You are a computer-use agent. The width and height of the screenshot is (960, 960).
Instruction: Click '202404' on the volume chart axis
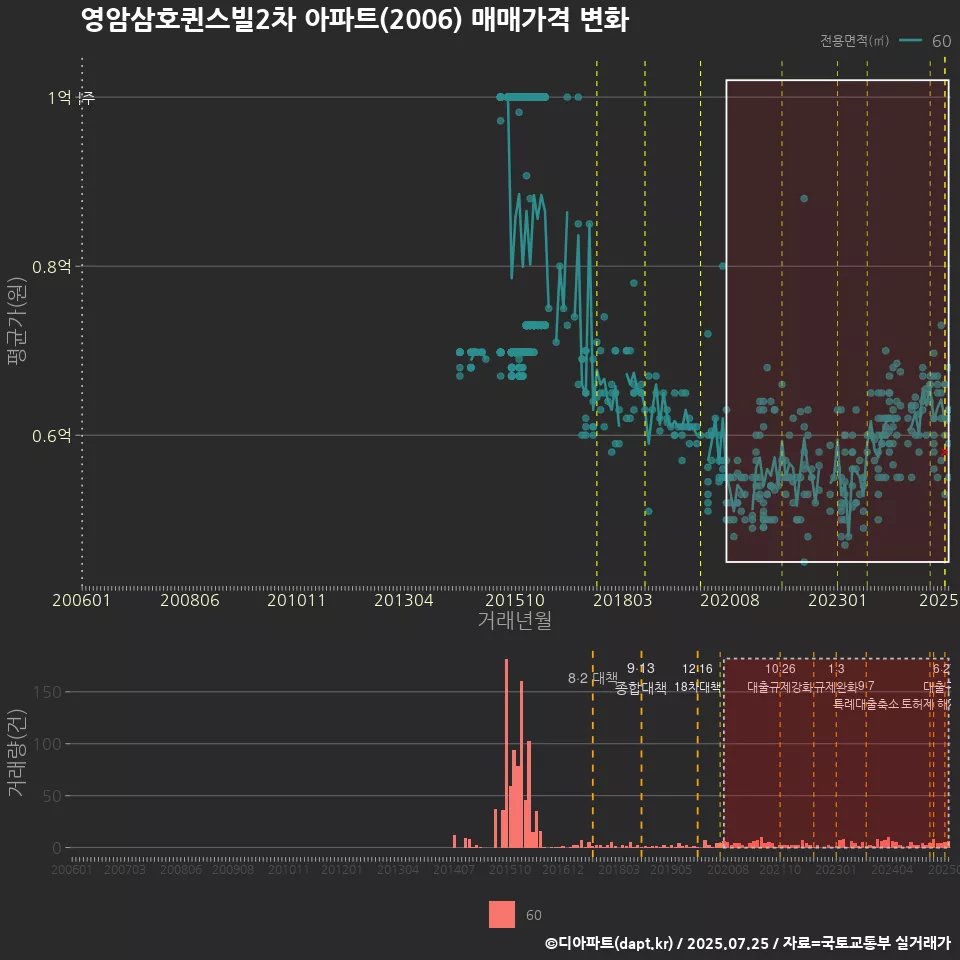[892, 869]
